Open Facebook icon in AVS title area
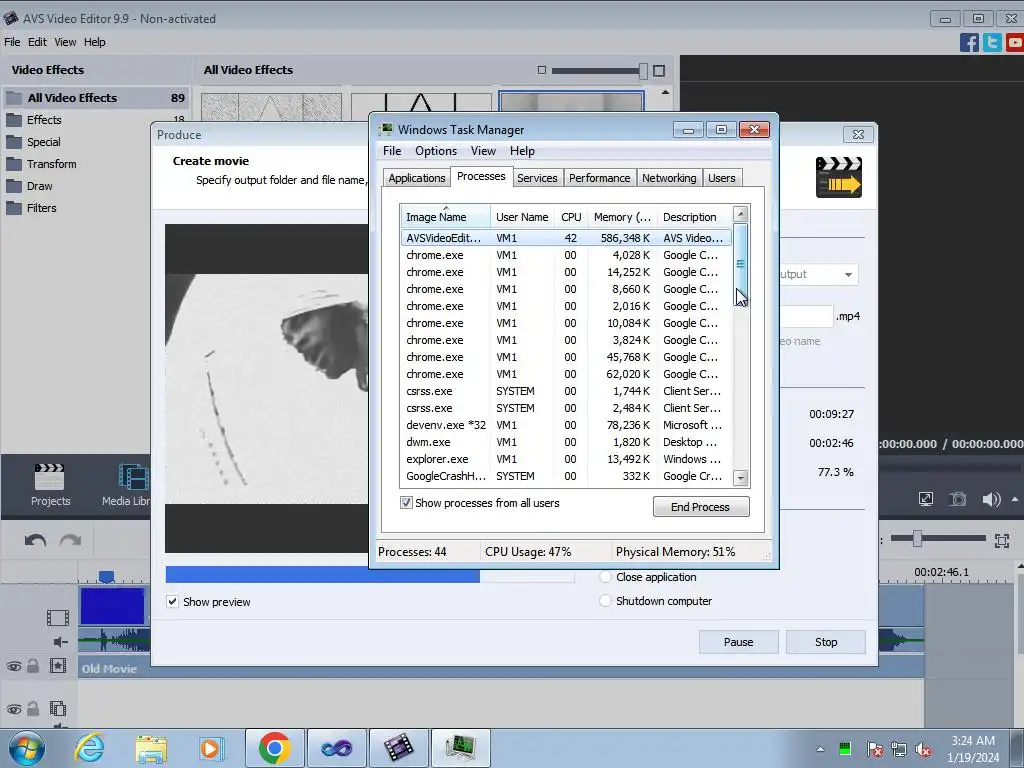Screen dimensions: 1024x768 coord(969,42)
